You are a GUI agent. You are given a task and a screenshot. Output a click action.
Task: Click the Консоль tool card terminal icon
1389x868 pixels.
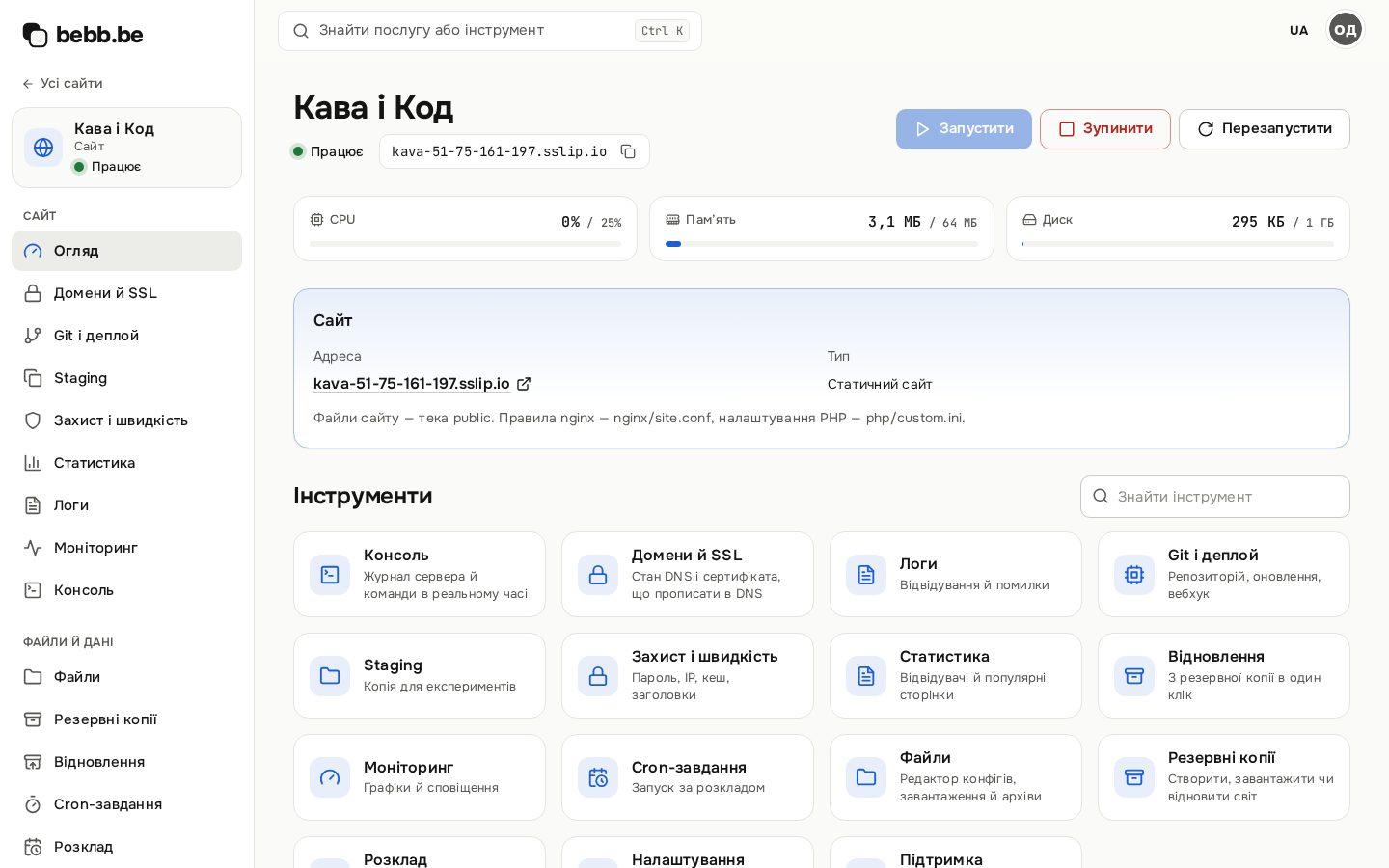330,575
